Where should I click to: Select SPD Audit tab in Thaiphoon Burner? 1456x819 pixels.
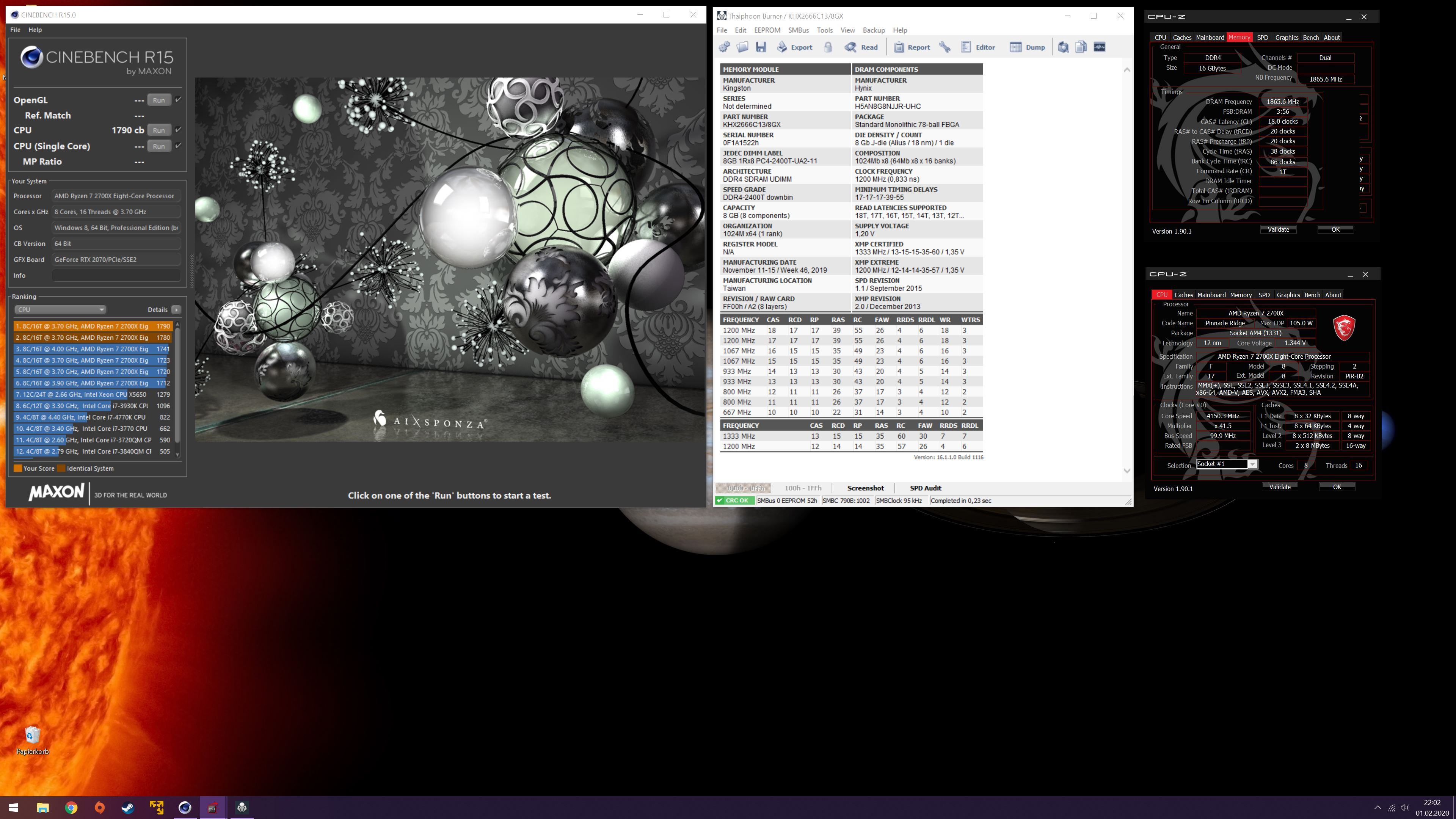(925, 488)
